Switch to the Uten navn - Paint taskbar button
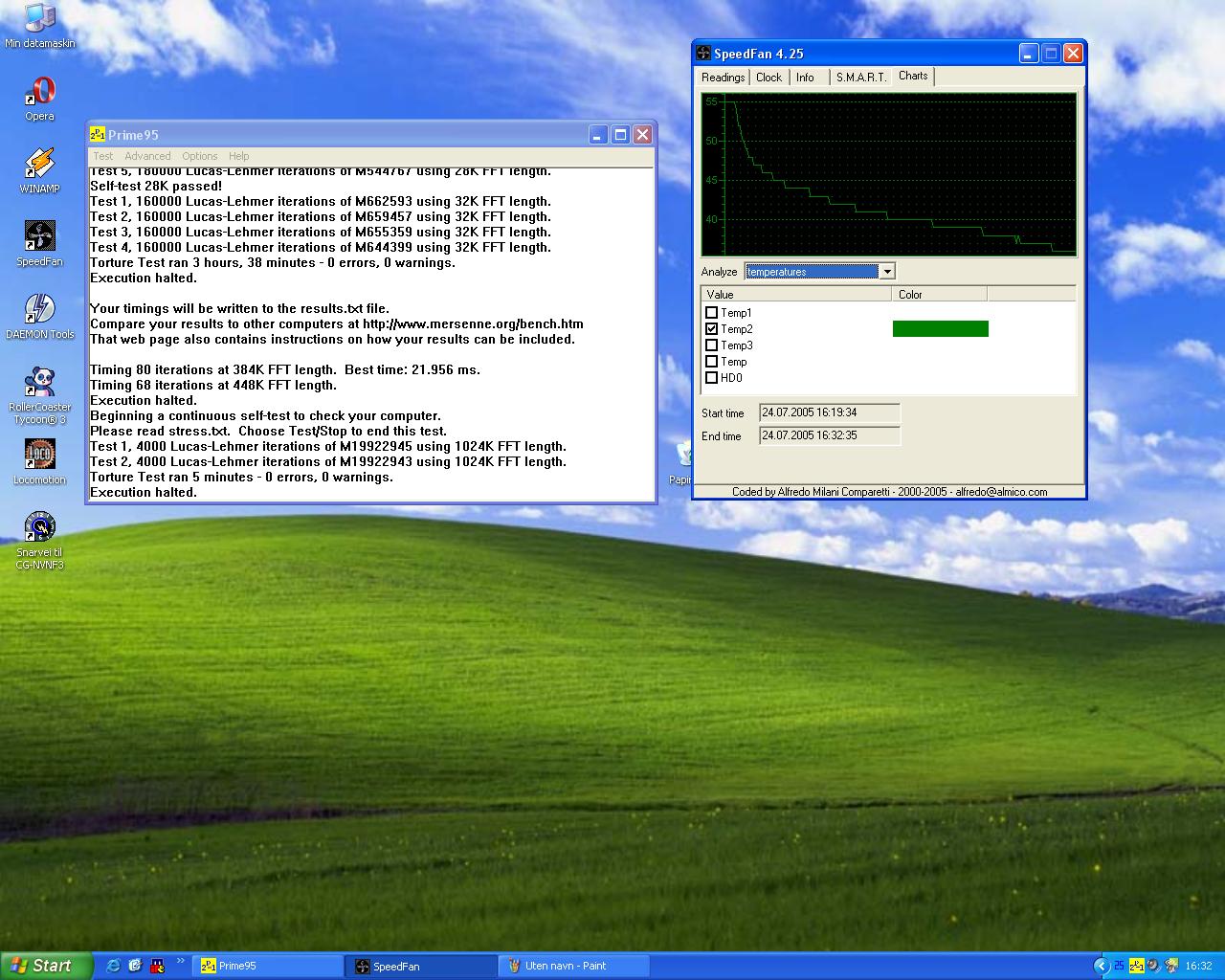 click(574, 966)
